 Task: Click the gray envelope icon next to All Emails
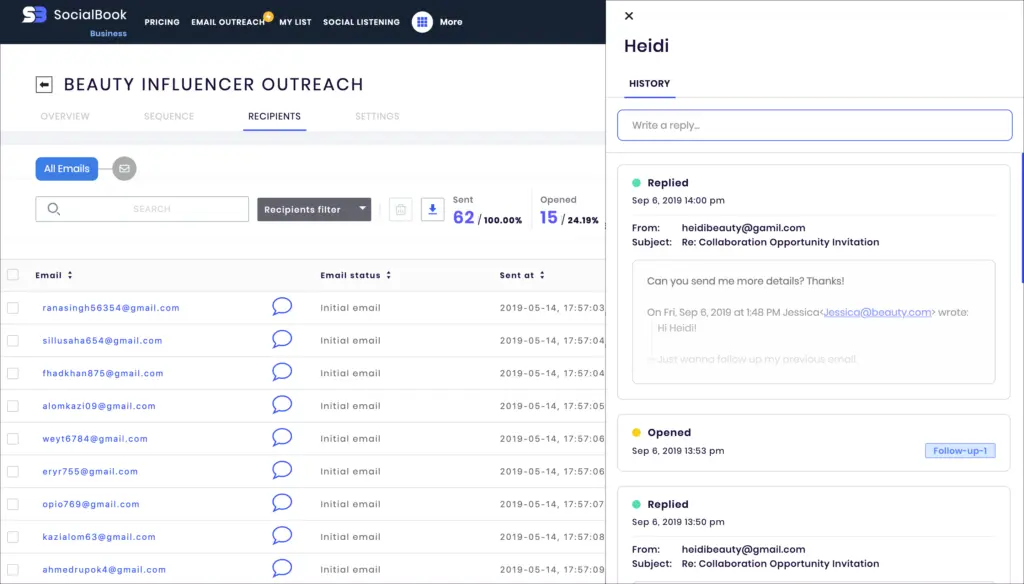coord(124,169)
